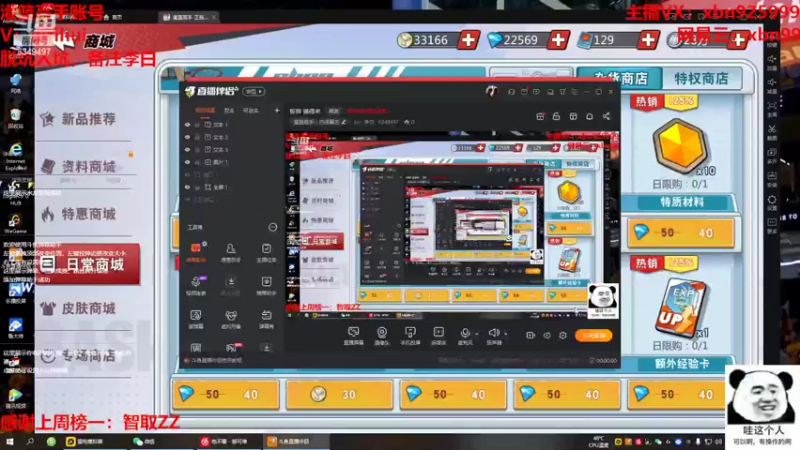800x450 pixels.
Task: Click the gold coin 30 price button
Action: point(339,394)
